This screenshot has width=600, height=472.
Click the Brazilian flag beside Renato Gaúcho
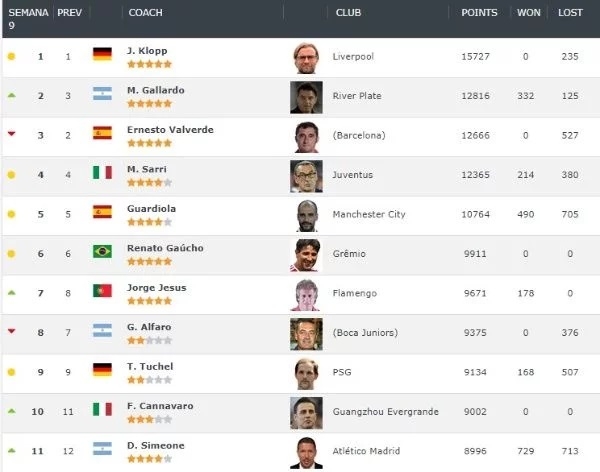point(102,253)
